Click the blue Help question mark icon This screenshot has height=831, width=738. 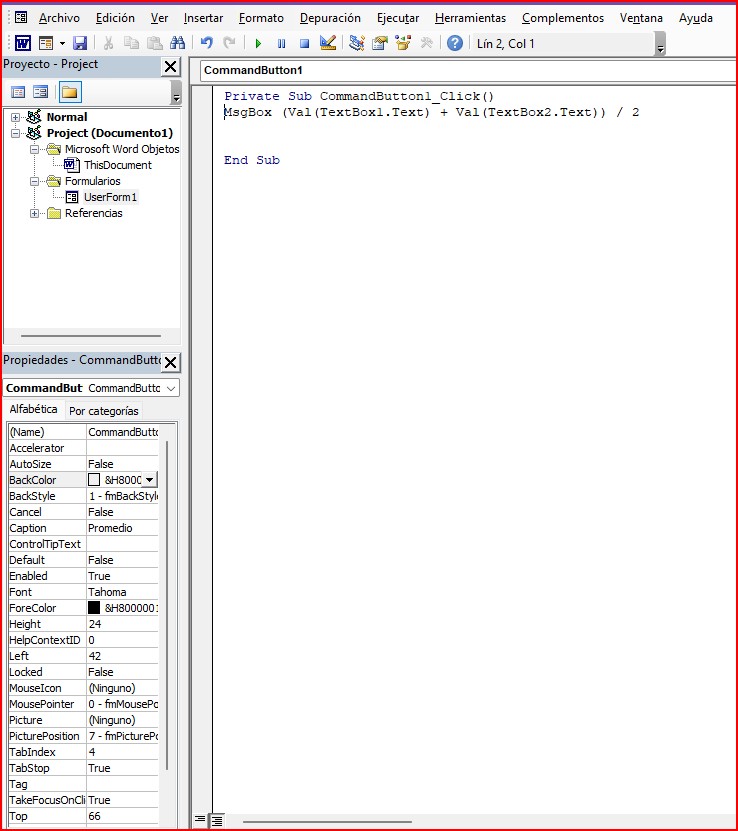tap(455, 43)
